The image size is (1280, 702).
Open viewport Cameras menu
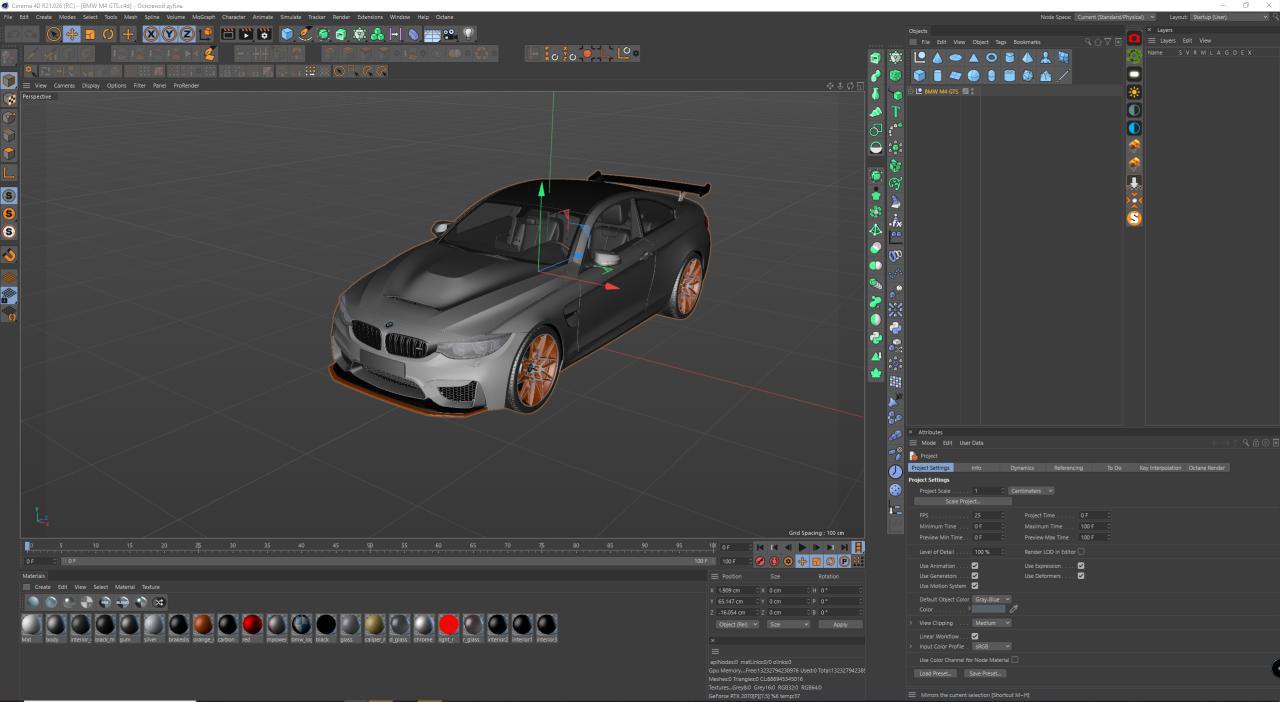[64, 85]
